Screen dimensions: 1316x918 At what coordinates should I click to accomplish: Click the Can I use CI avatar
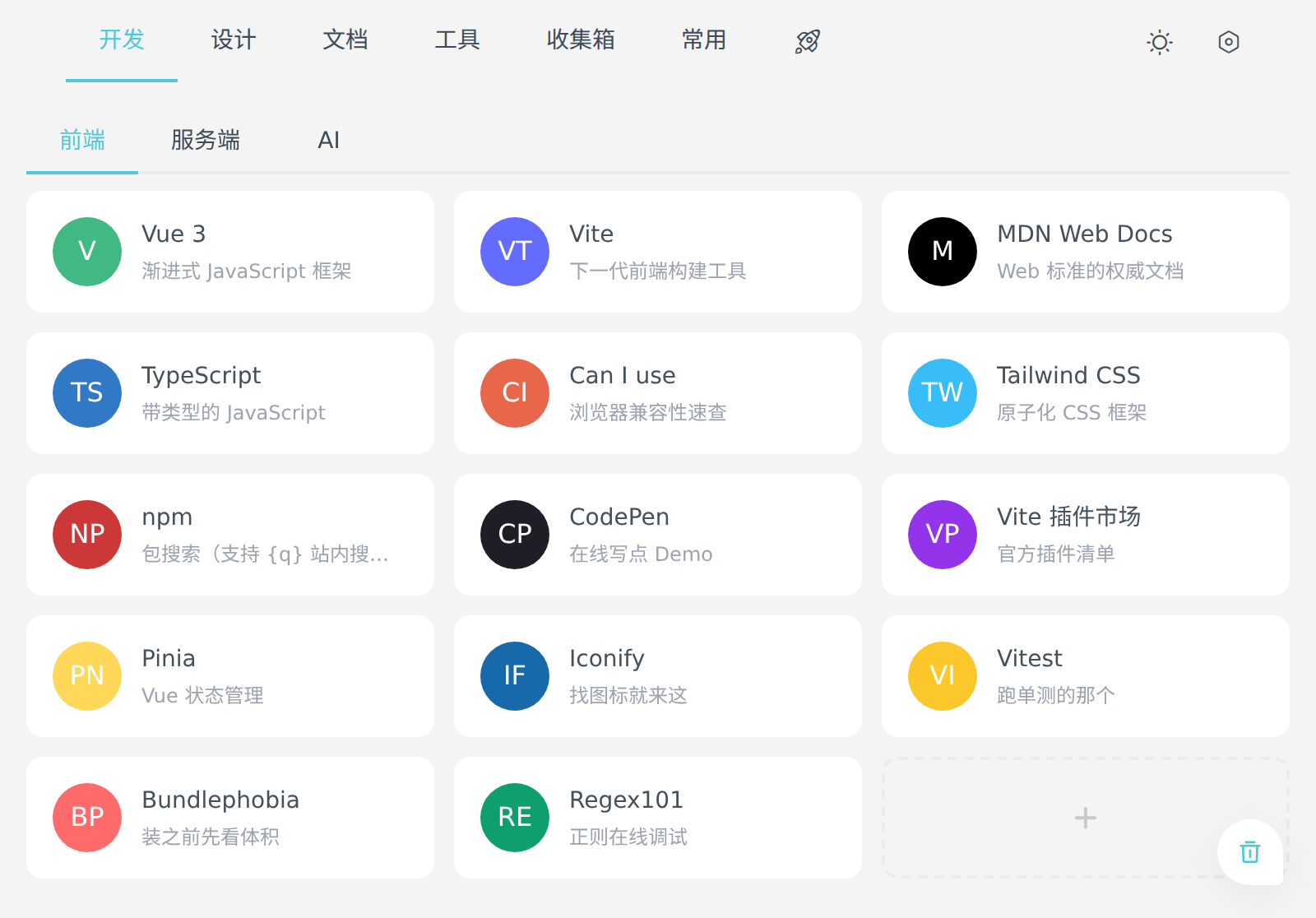515,393
